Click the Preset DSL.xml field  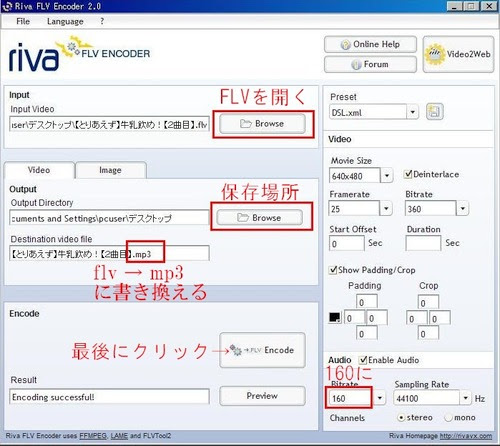coord(368,112)
